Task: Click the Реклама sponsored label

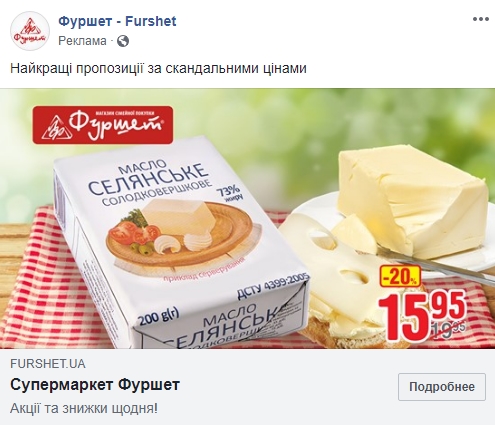Action: coord(82,41)
